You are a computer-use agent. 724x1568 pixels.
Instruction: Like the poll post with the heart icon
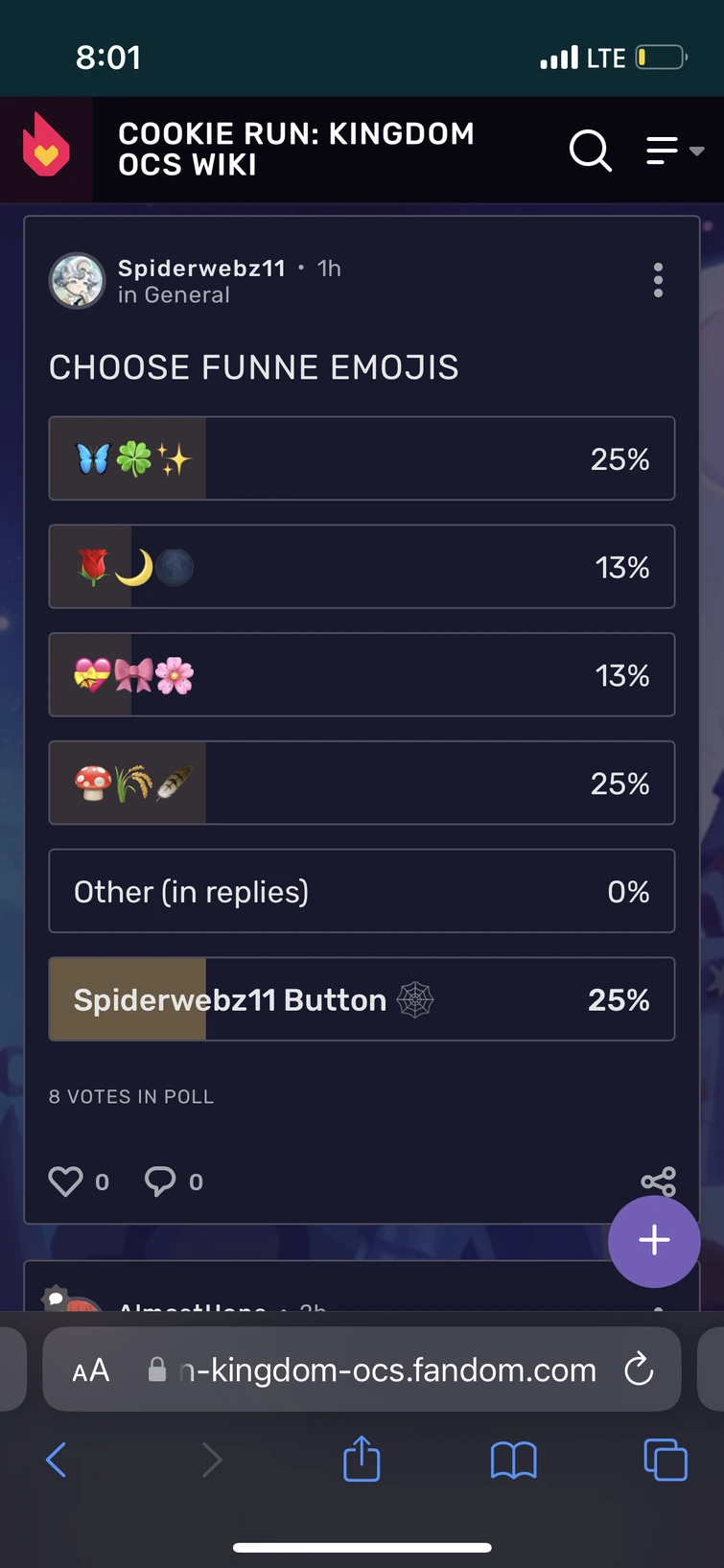[65, 1182]
